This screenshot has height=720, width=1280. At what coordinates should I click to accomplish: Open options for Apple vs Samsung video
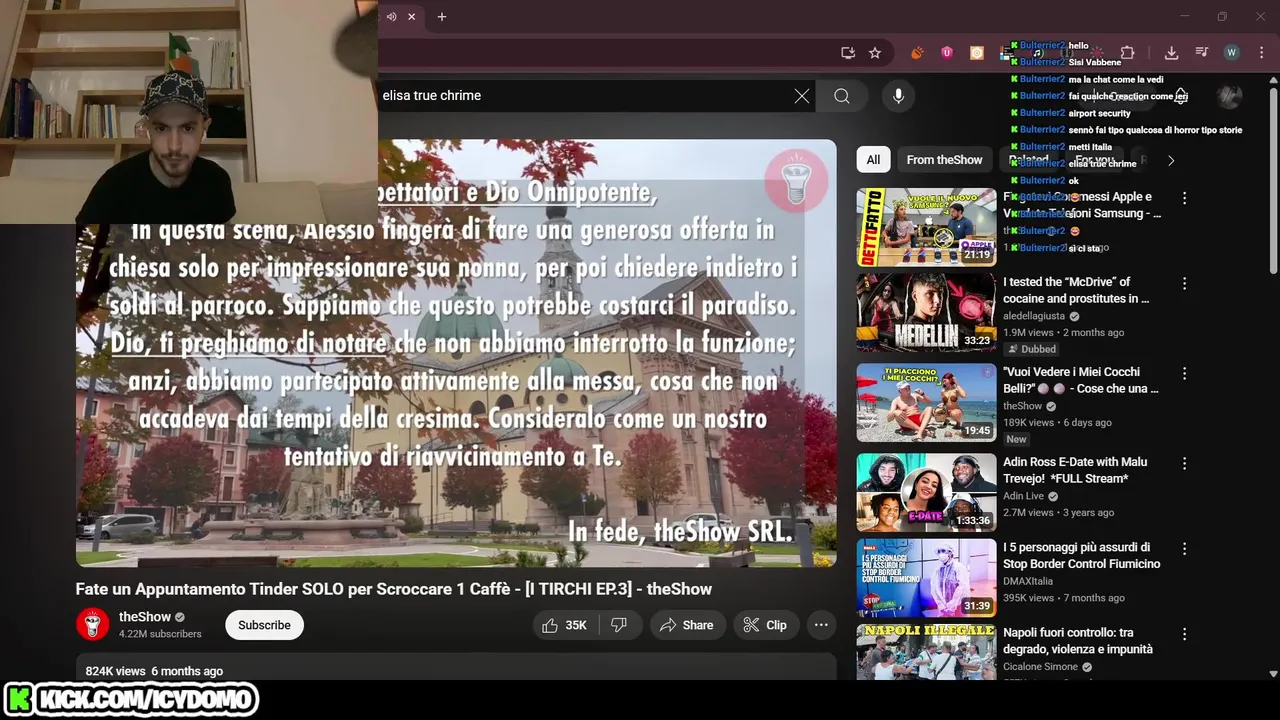[1184, 198]
